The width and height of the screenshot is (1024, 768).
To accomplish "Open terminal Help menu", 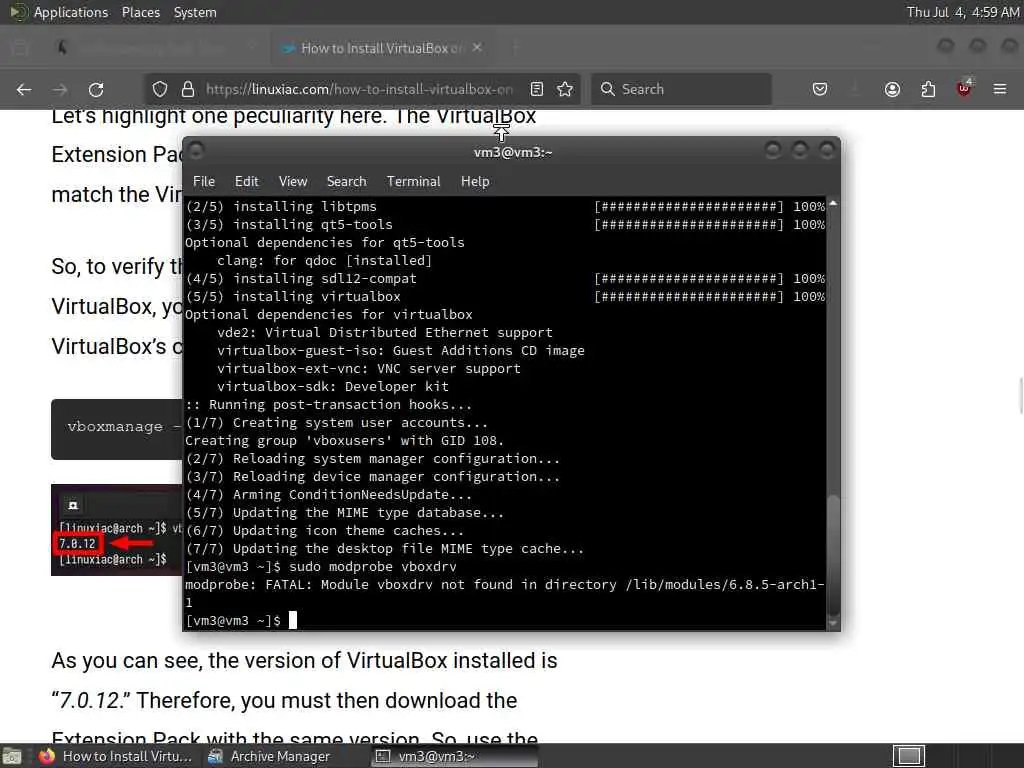I will 475,182.
